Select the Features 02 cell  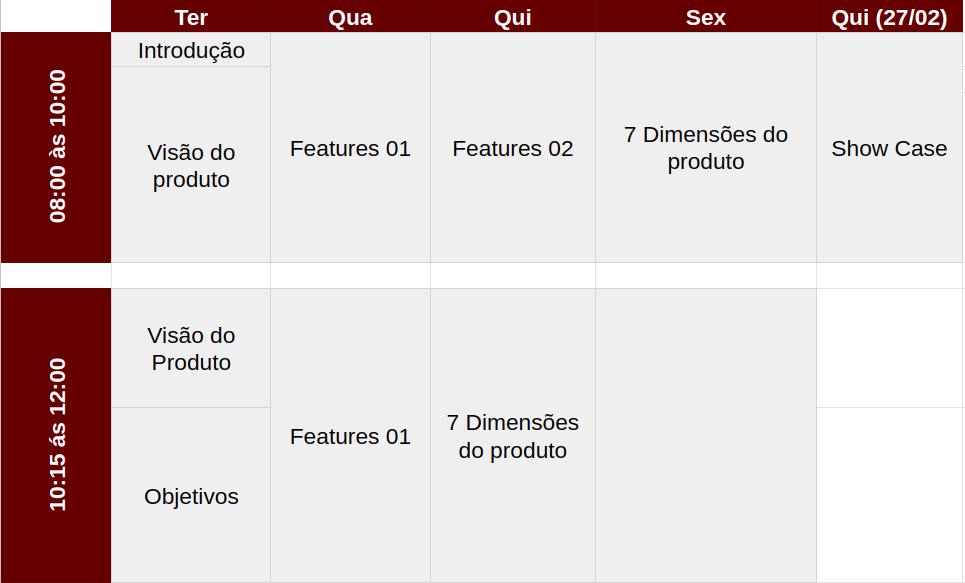[513, 148]
